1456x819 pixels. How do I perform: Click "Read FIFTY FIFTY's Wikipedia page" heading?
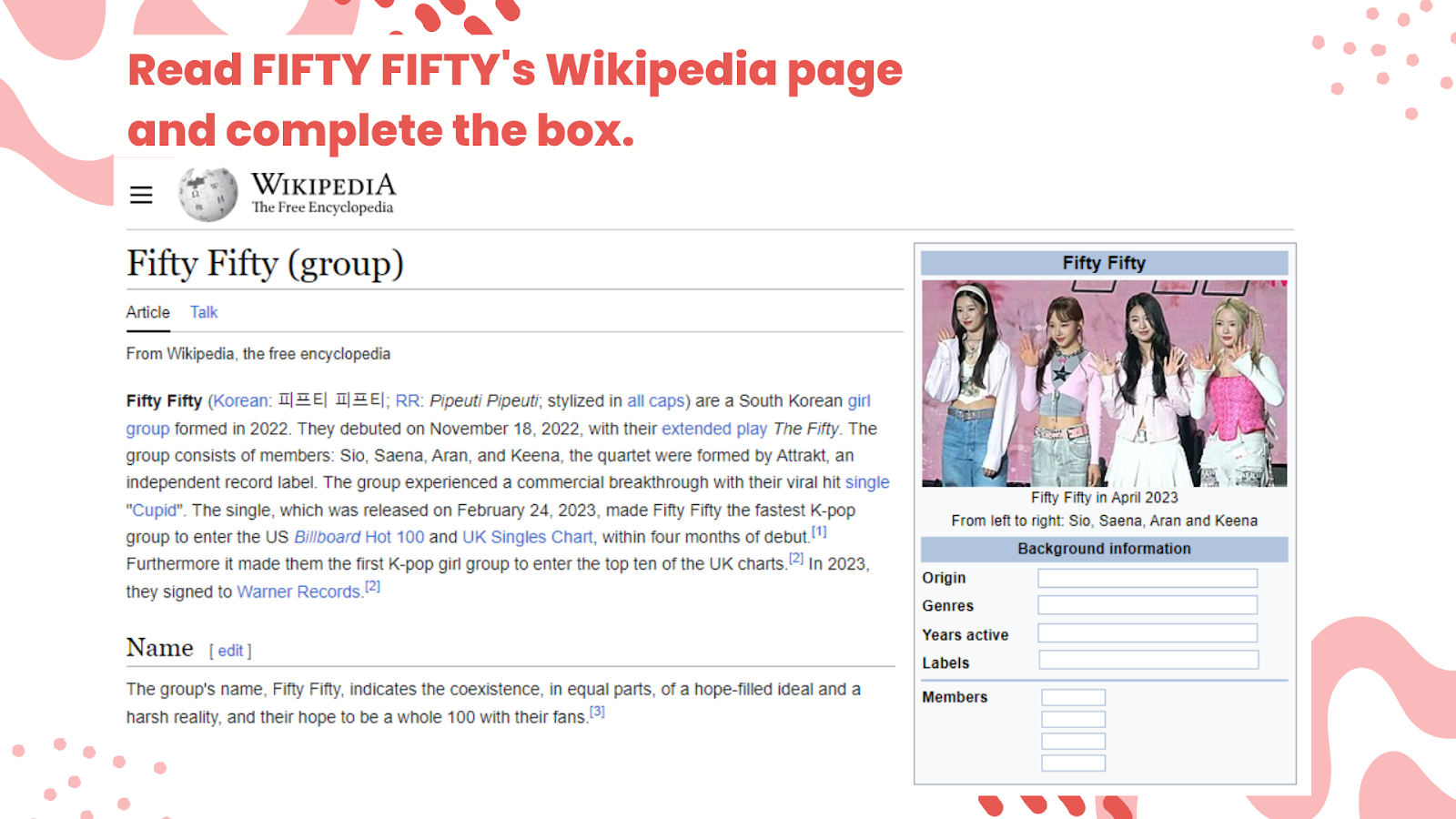pos(515,70)
